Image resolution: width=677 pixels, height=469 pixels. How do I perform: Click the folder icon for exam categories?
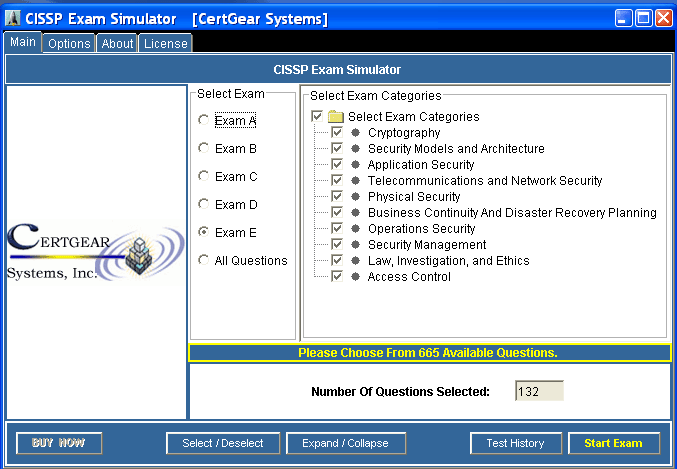point(335,116)
